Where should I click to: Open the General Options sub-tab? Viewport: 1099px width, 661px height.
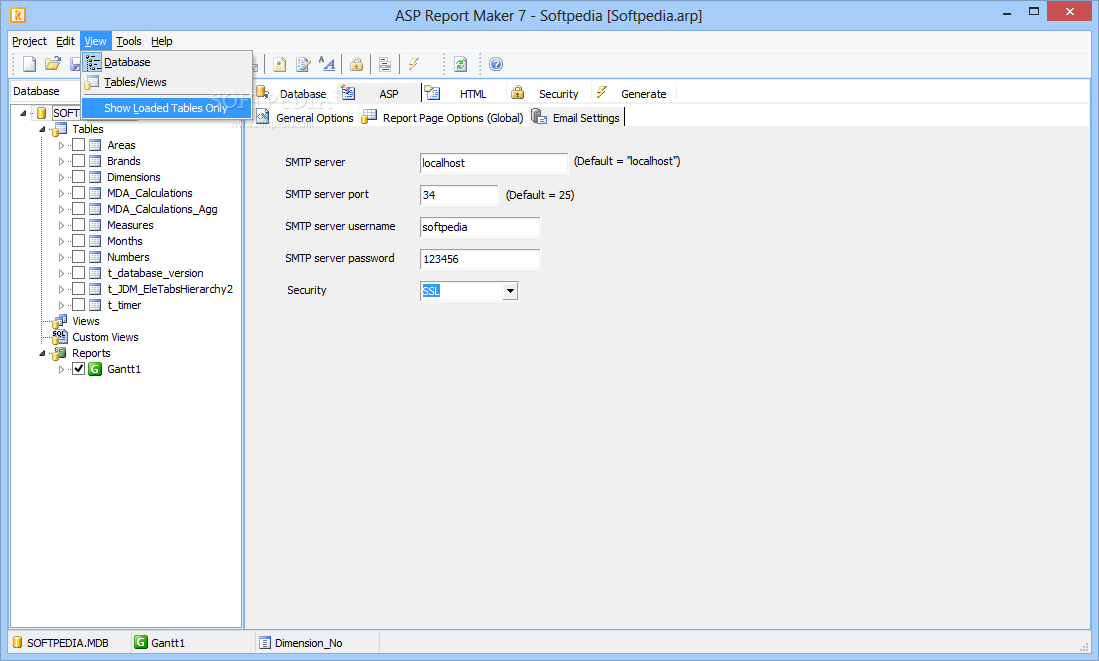click(306, 118)
